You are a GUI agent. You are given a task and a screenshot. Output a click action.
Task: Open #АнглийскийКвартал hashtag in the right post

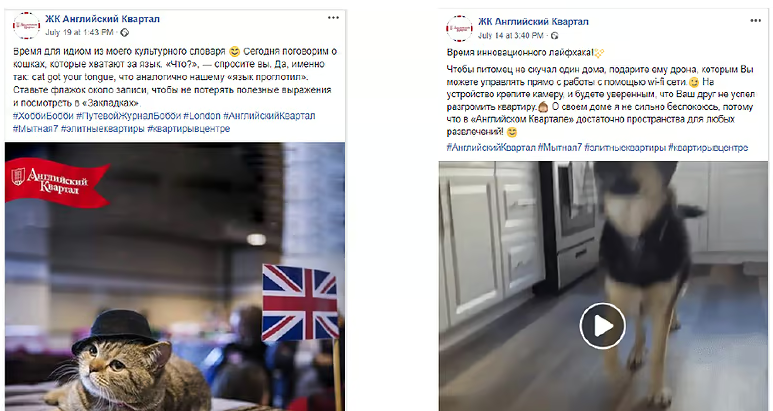(491, 147)
